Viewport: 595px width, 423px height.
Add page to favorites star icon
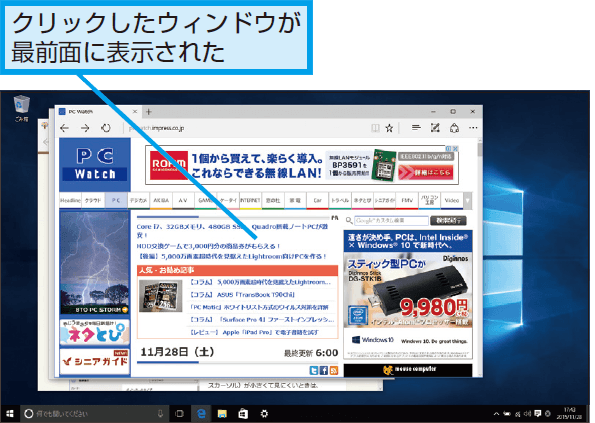point(389,128)
